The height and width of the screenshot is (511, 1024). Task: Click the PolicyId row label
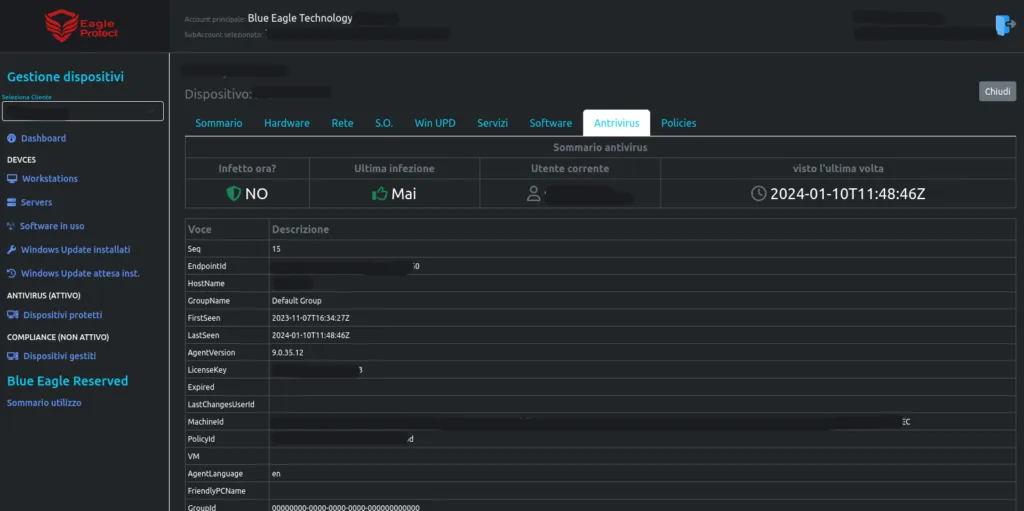pyautogui.click(x=201, y=439)
